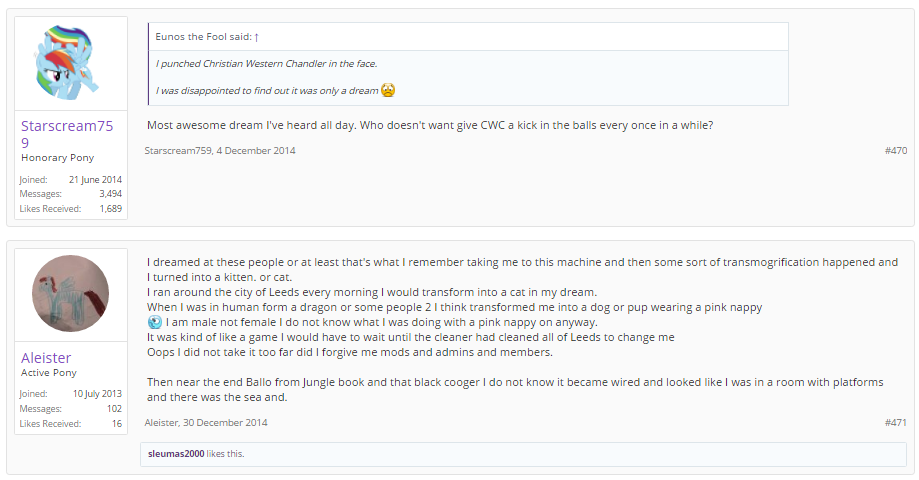This screenshot has width=919, height=480.
Task: View Aleister's 16 likes received
Action: click(x=117, y=424)
